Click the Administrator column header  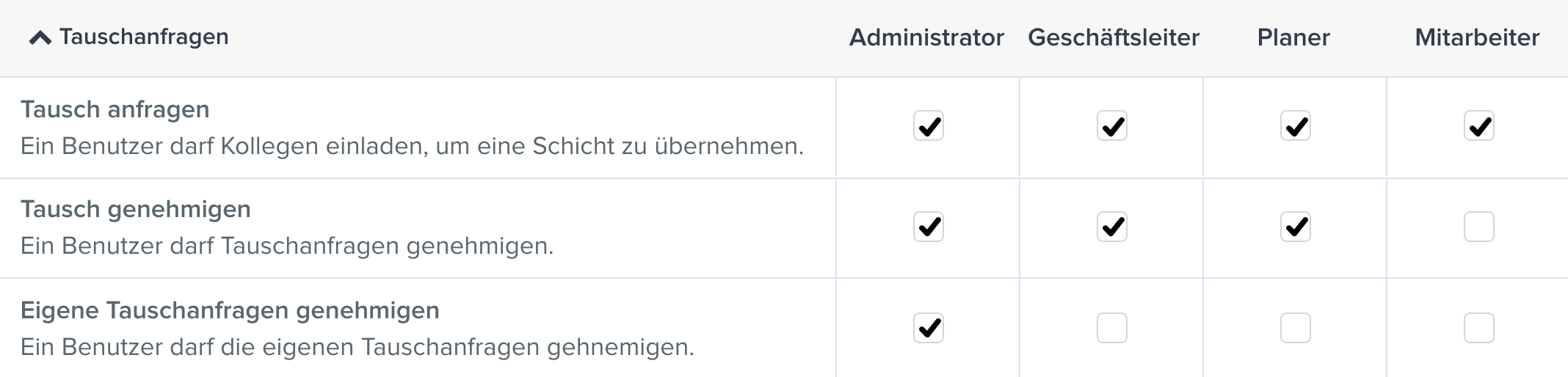[x=926, y=37]
